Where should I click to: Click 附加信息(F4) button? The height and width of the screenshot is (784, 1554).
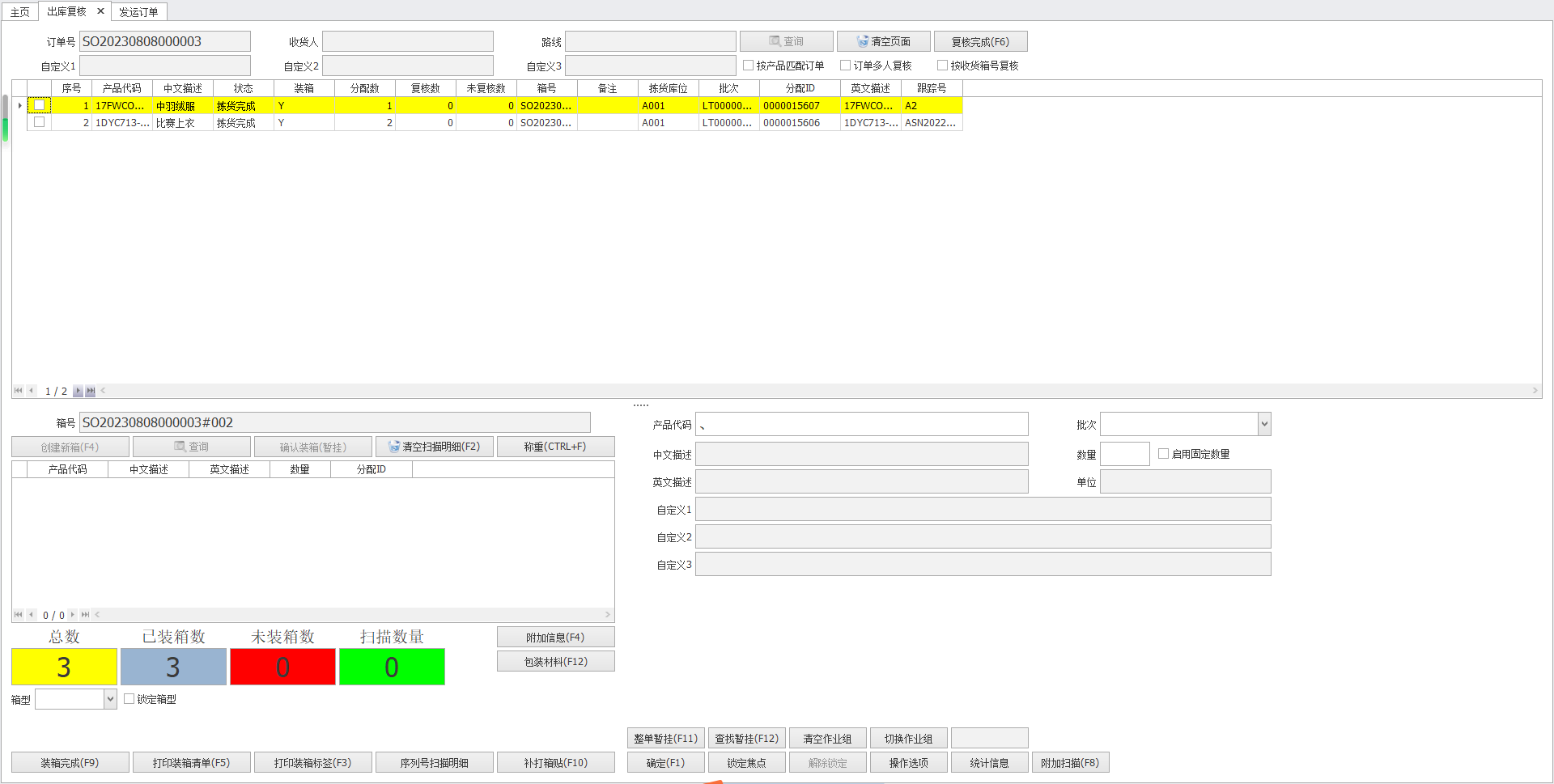[556, 638]
